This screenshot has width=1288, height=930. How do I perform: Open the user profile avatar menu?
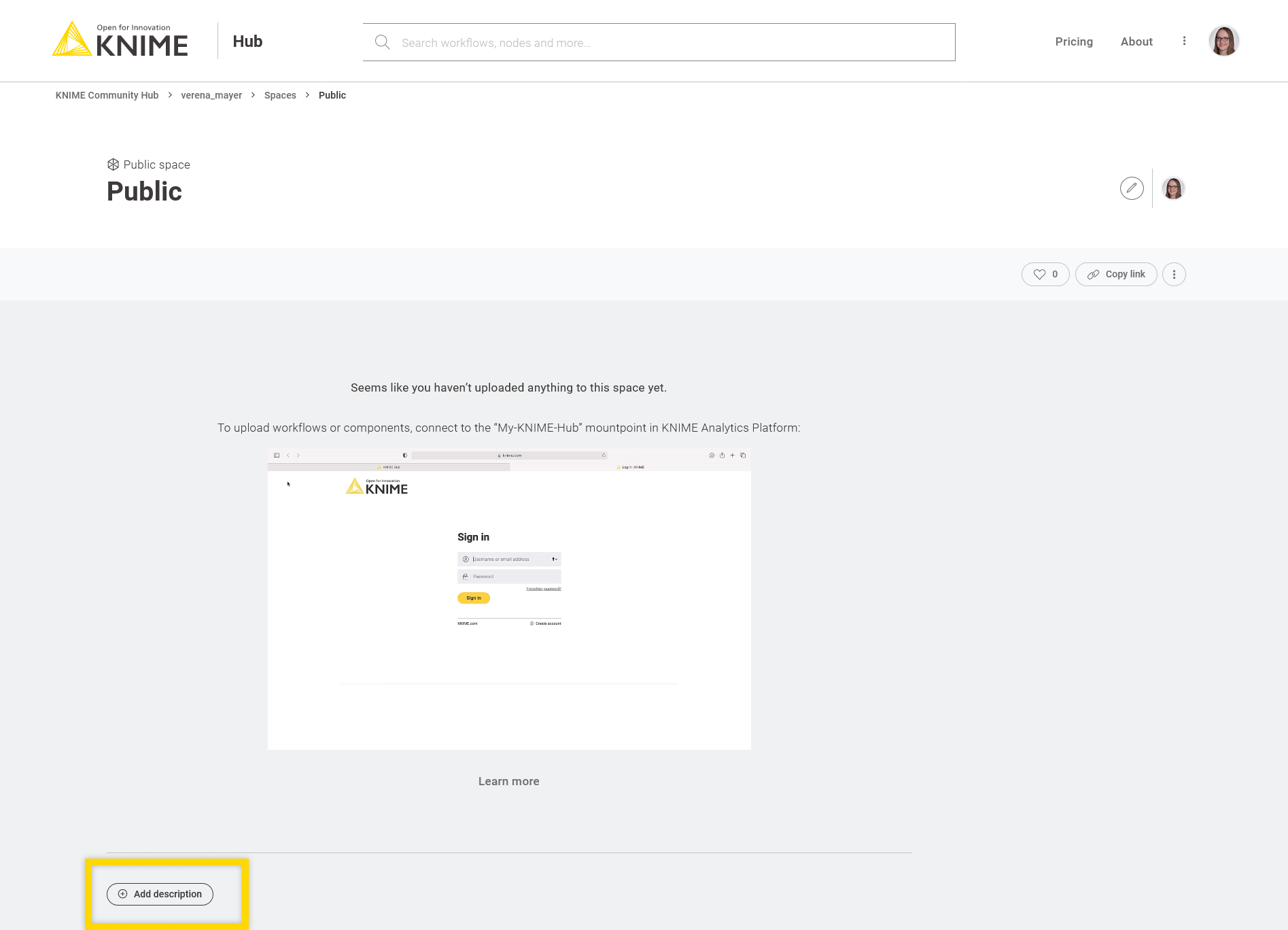(1223, 41)
